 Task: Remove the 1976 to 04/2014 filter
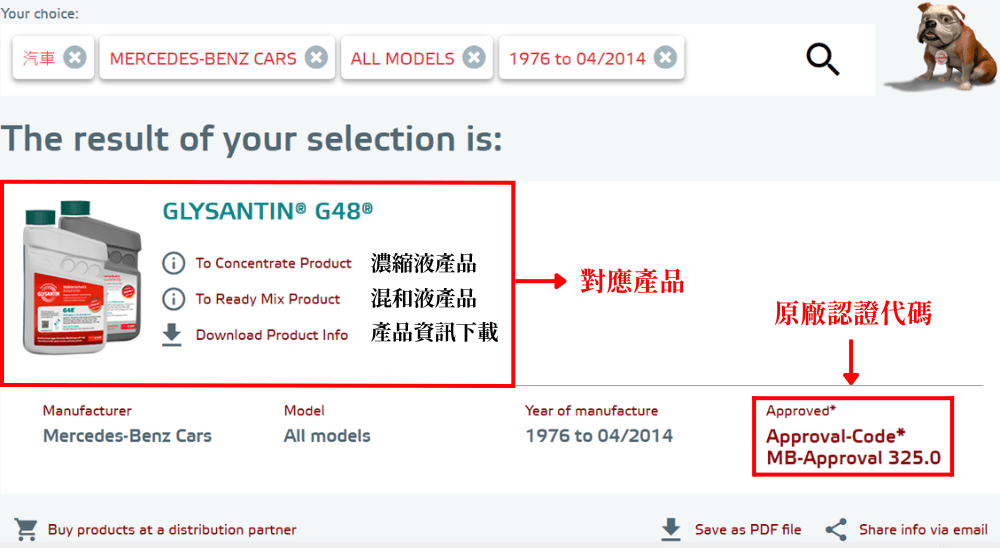point(665,58)
